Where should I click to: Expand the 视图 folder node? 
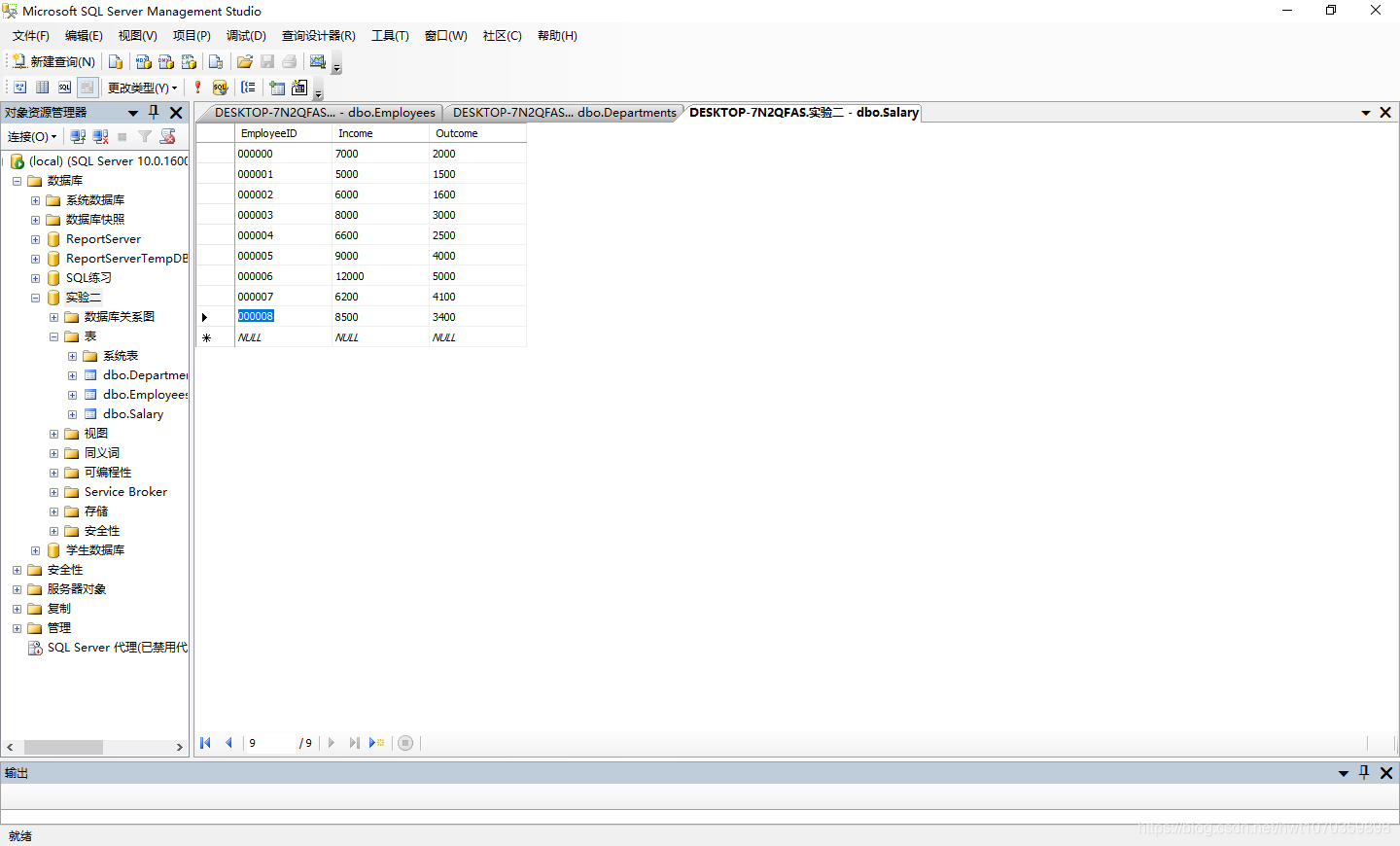(53, 434)
